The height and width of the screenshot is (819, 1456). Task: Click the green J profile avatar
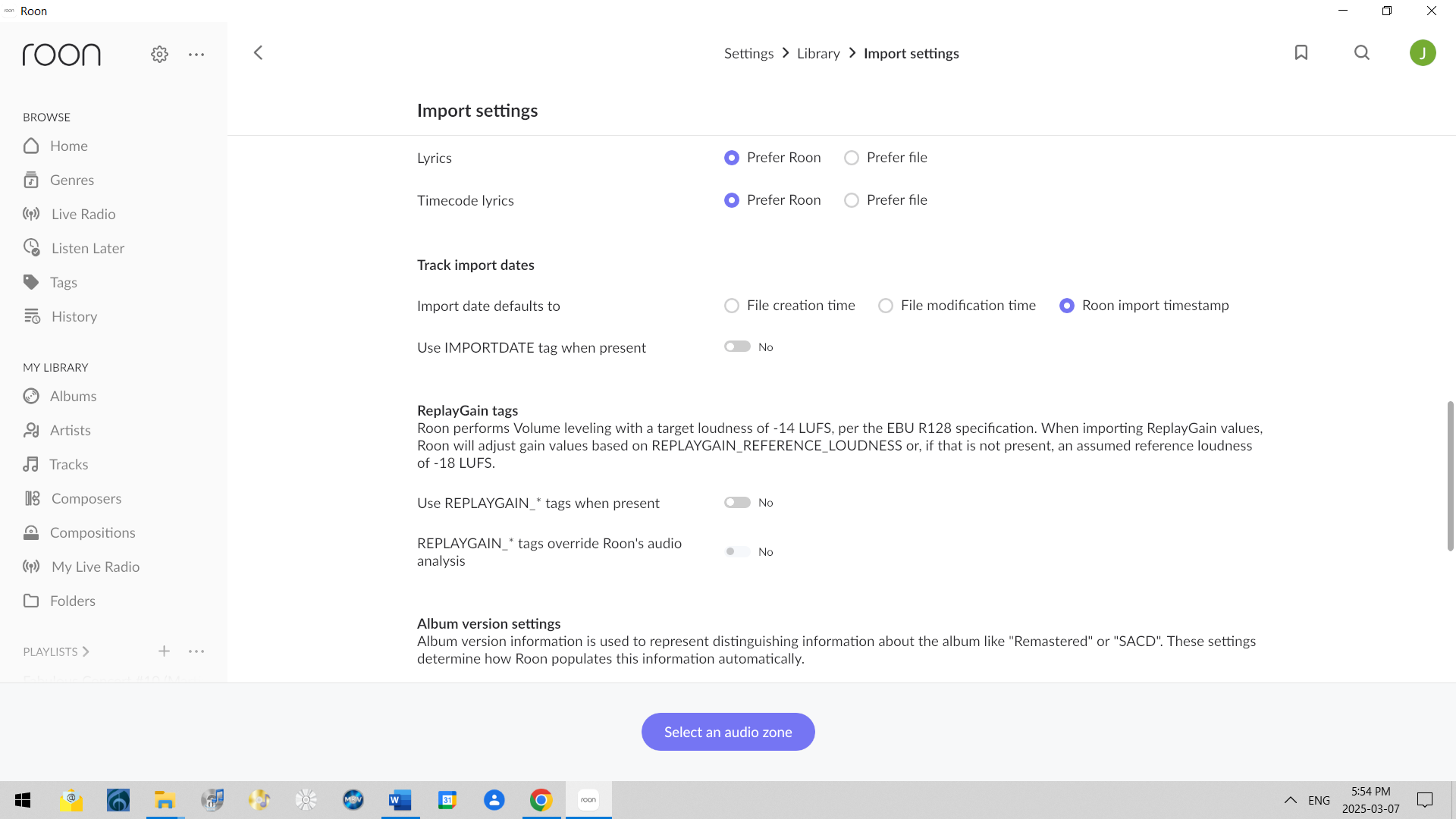point(1423,52)
